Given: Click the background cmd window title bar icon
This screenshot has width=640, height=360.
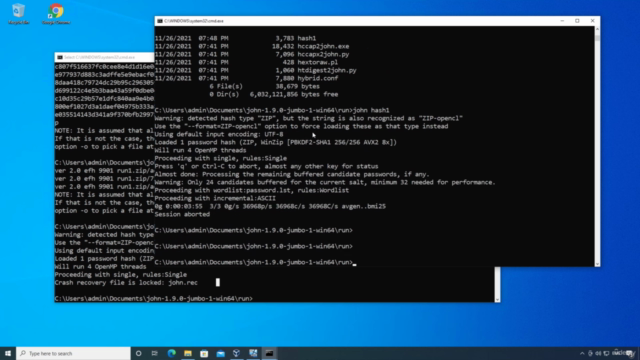Looking at the screenshot, I should coord(60,57).
